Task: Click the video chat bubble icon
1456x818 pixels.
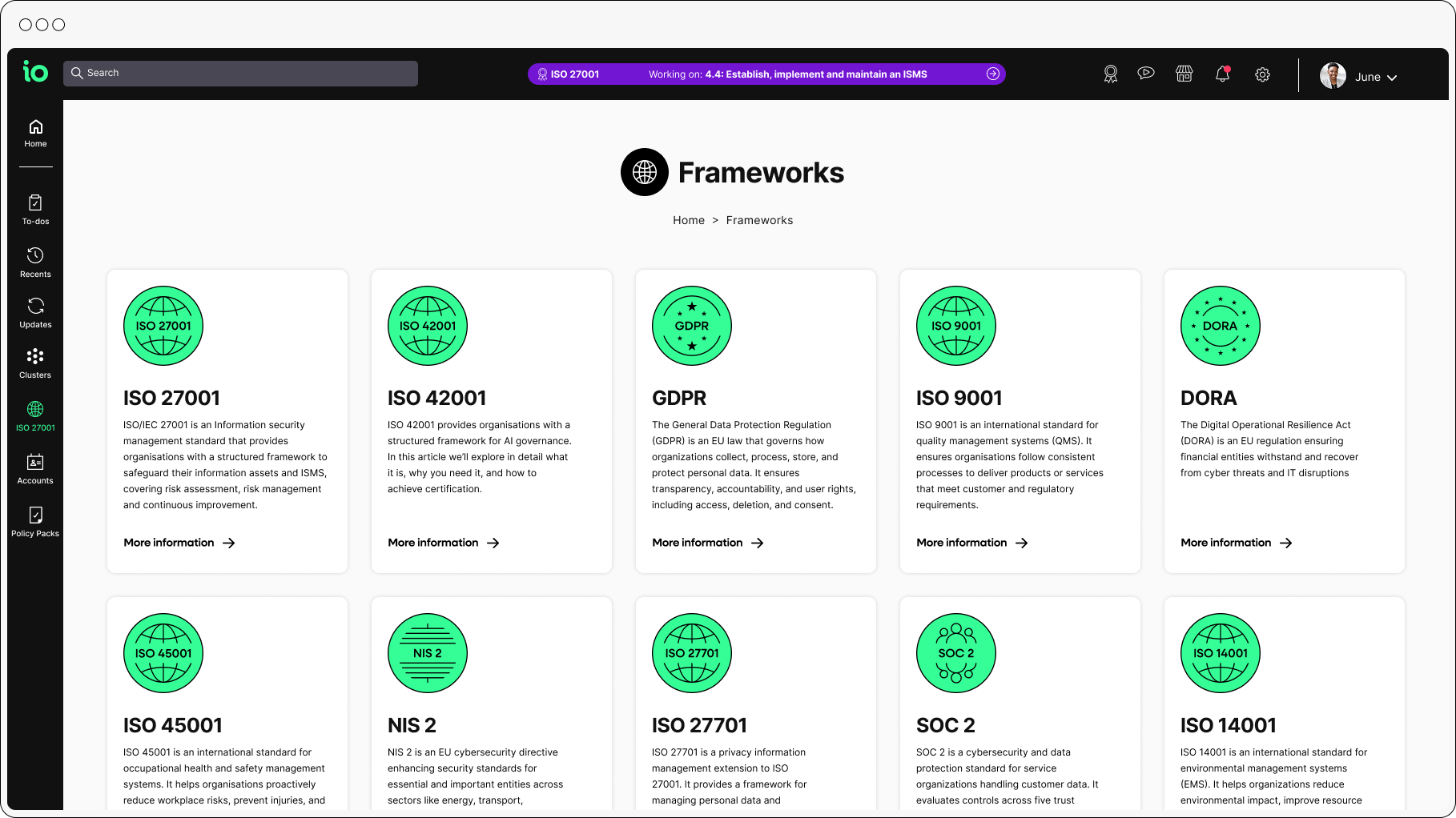Action: coord(1146,74)
